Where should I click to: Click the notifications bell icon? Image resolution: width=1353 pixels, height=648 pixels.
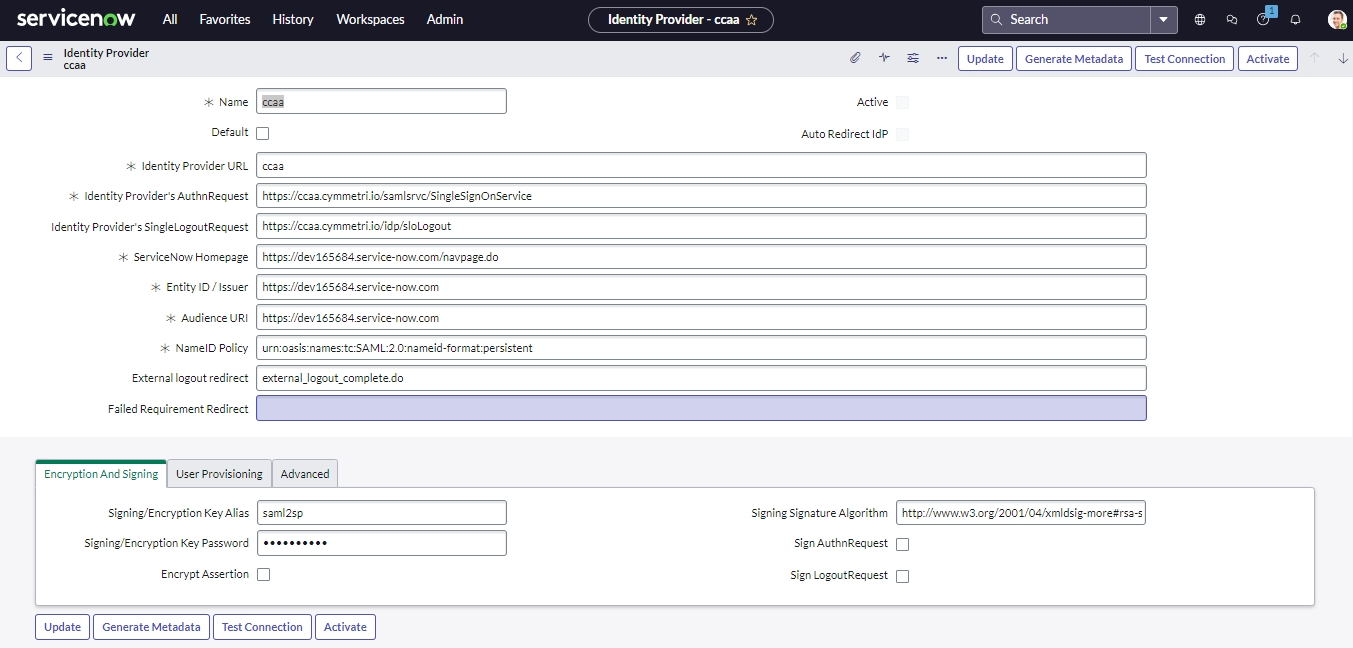point(1296,19)
